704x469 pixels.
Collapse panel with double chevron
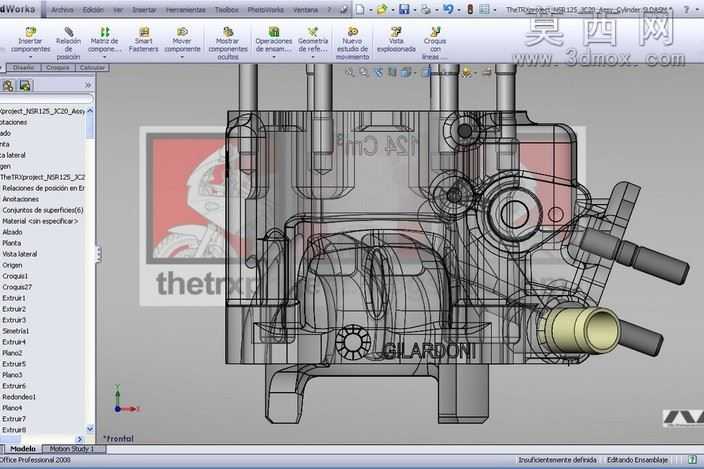(88, 85)
